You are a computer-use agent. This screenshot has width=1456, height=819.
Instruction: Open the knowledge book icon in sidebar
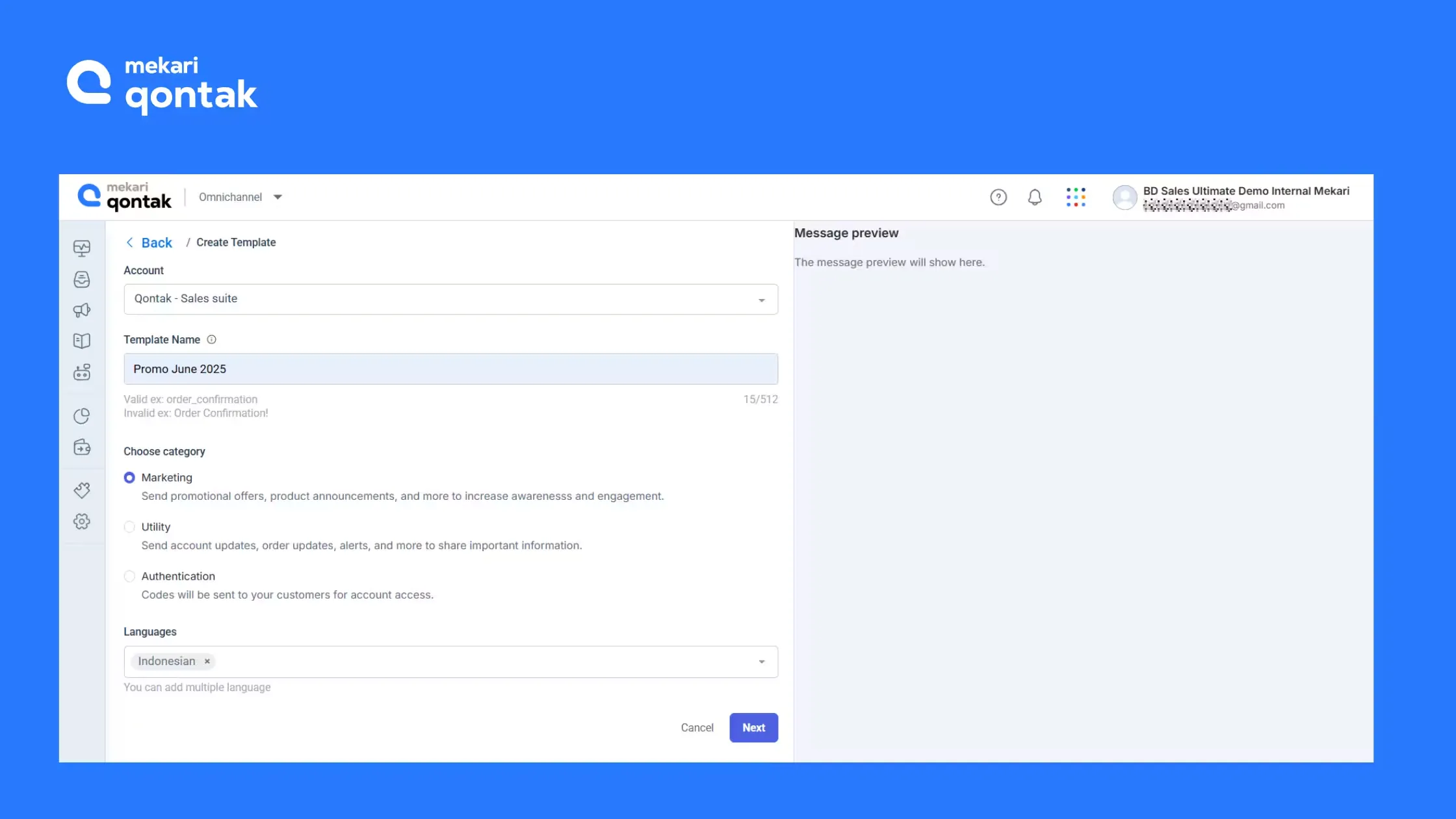point(82,341)
